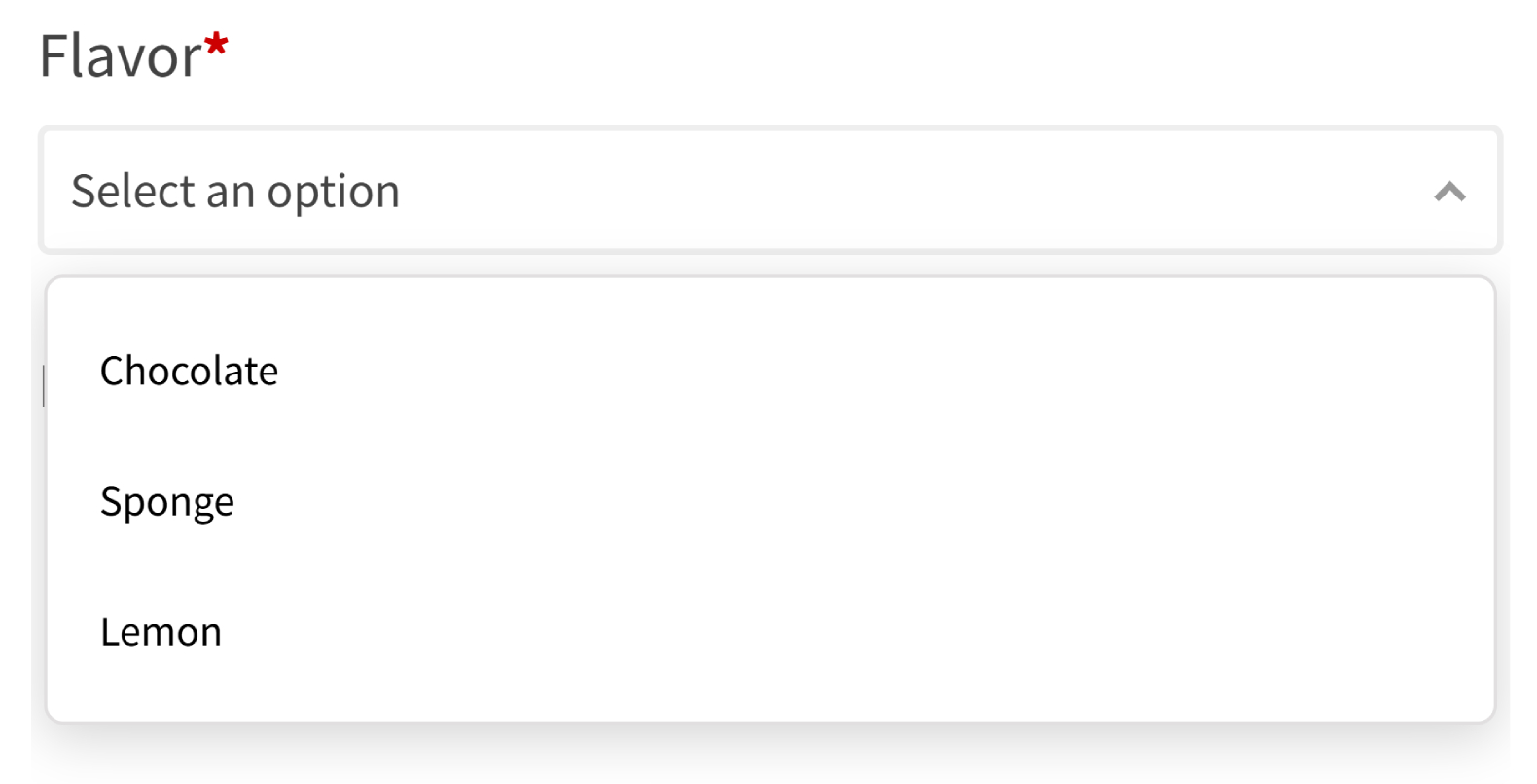Viewport: 1537px width, 784px height.
Task: Choose the first item in the options list
Action: coord(189,372)
